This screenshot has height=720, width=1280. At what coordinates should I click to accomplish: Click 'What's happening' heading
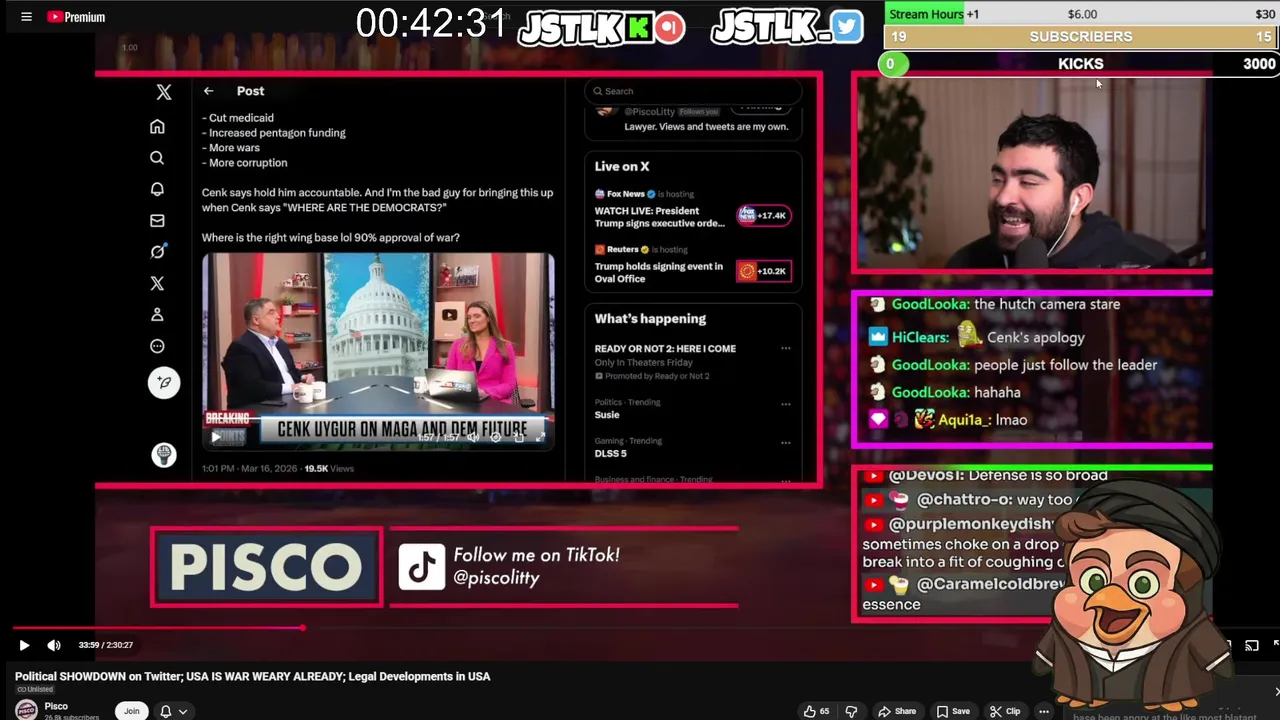(650, 319)
